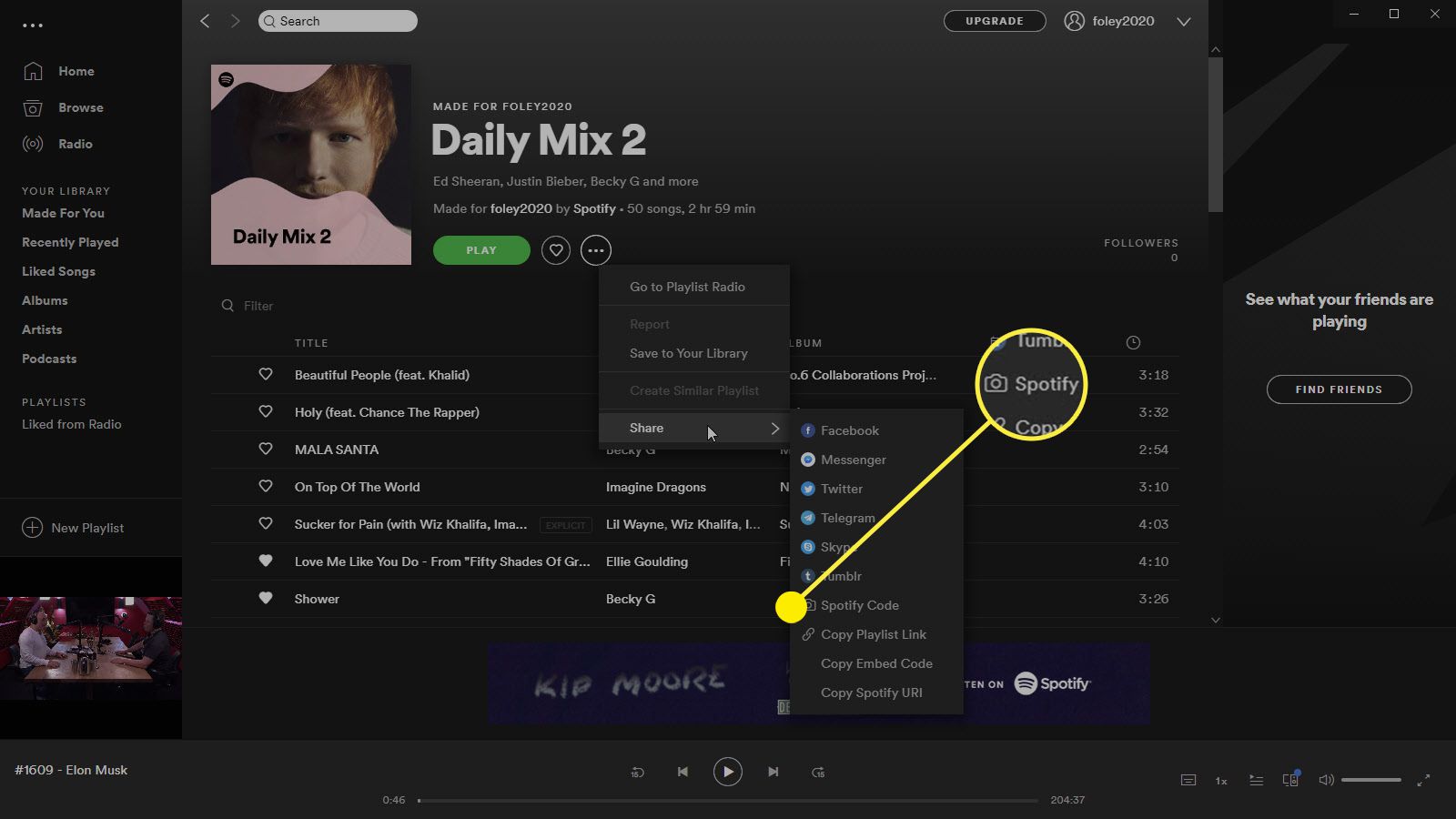Toggle heart for Sucker for Pain
Image resolution: width=1456 pixels, height=819 pixels.
click(266, 523)
